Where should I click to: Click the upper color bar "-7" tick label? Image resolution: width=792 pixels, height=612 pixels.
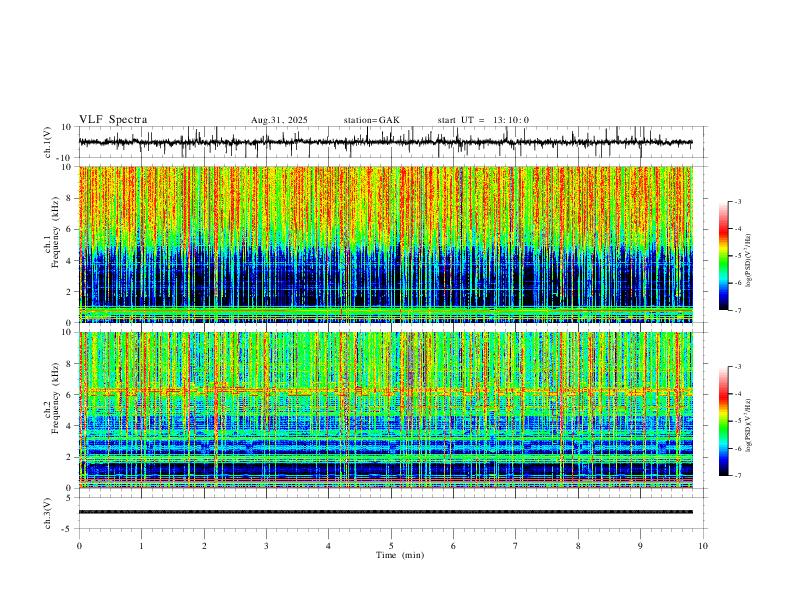(737, 310)
